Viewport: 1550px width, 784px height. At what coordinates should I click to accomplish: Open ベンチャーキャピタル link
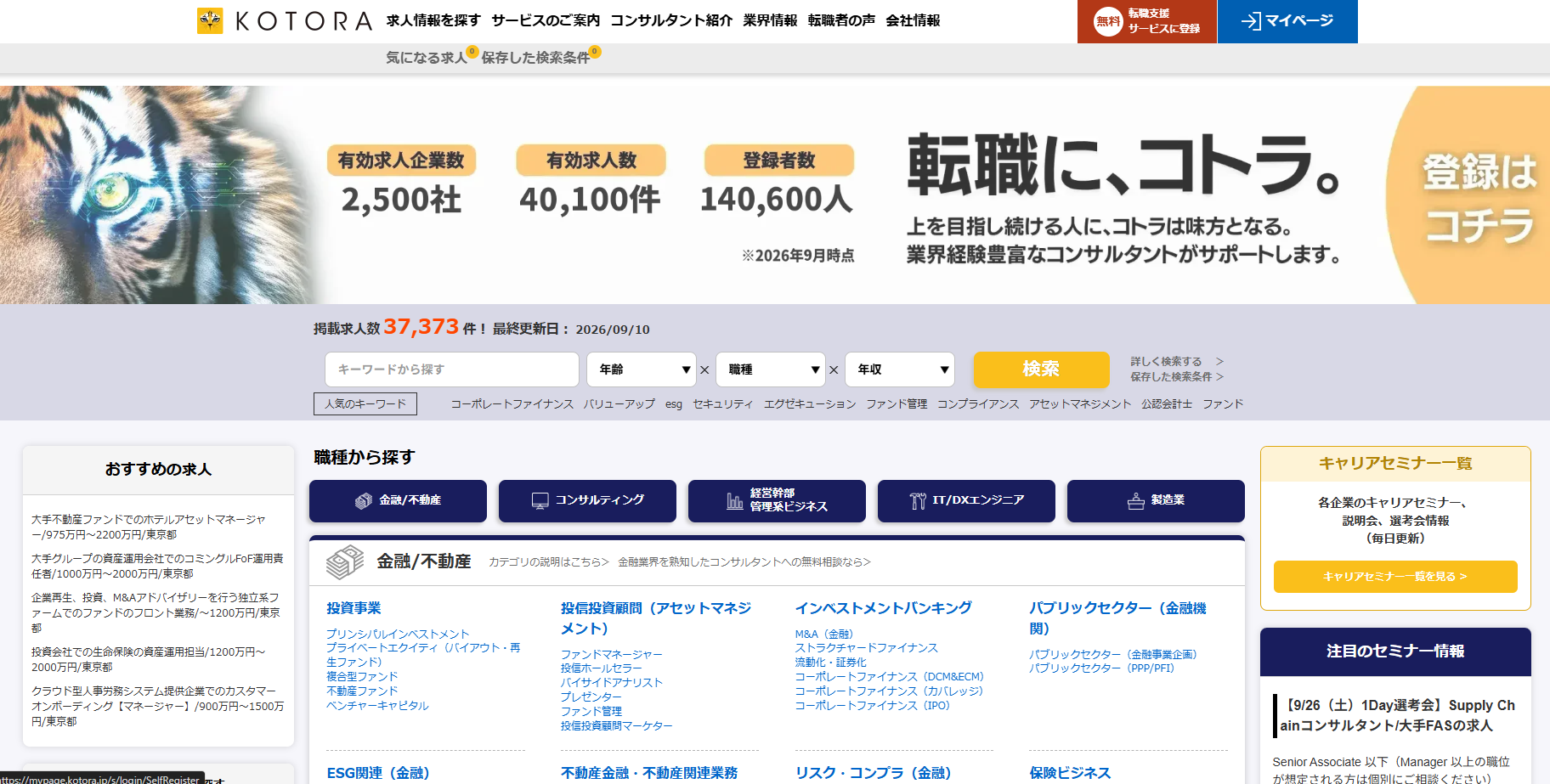(x=377, y=706)
